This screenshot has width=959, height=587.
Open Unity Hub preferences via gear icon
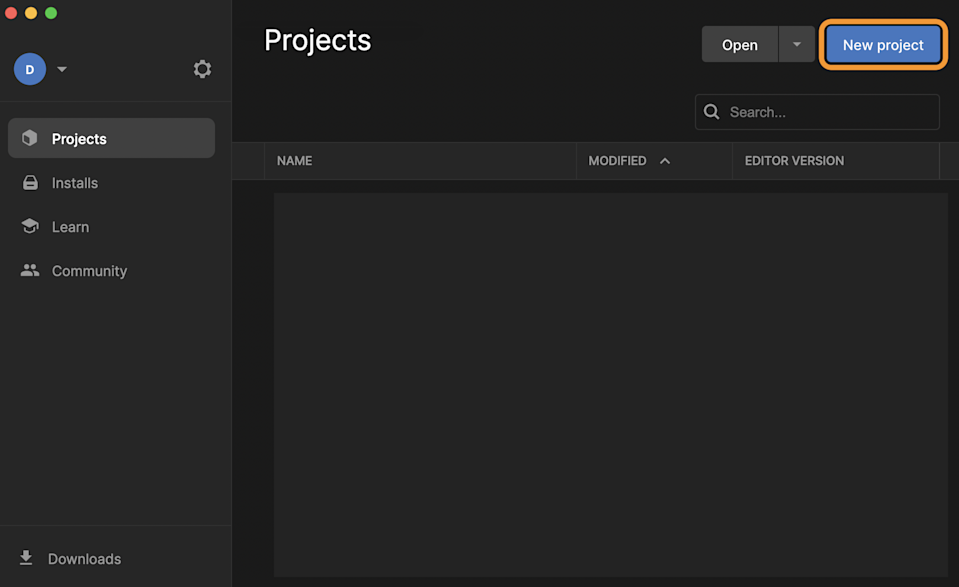pyautogui.click(x=202, y=69)
